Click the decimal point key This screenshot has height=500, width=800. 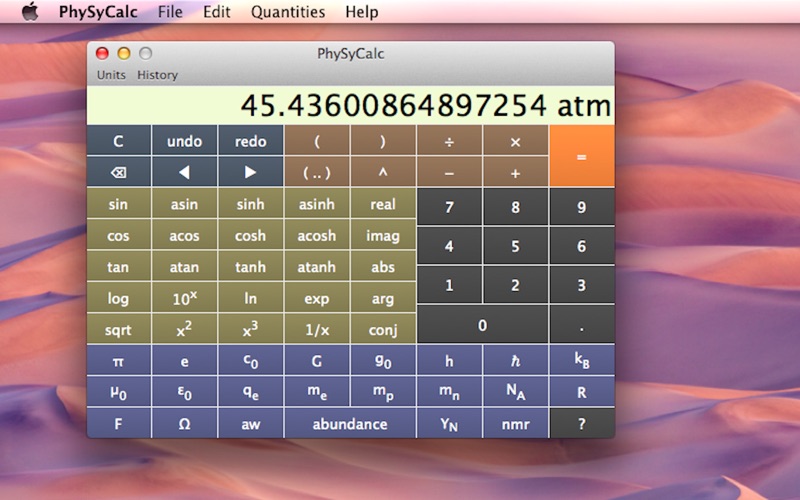(582, 324)
